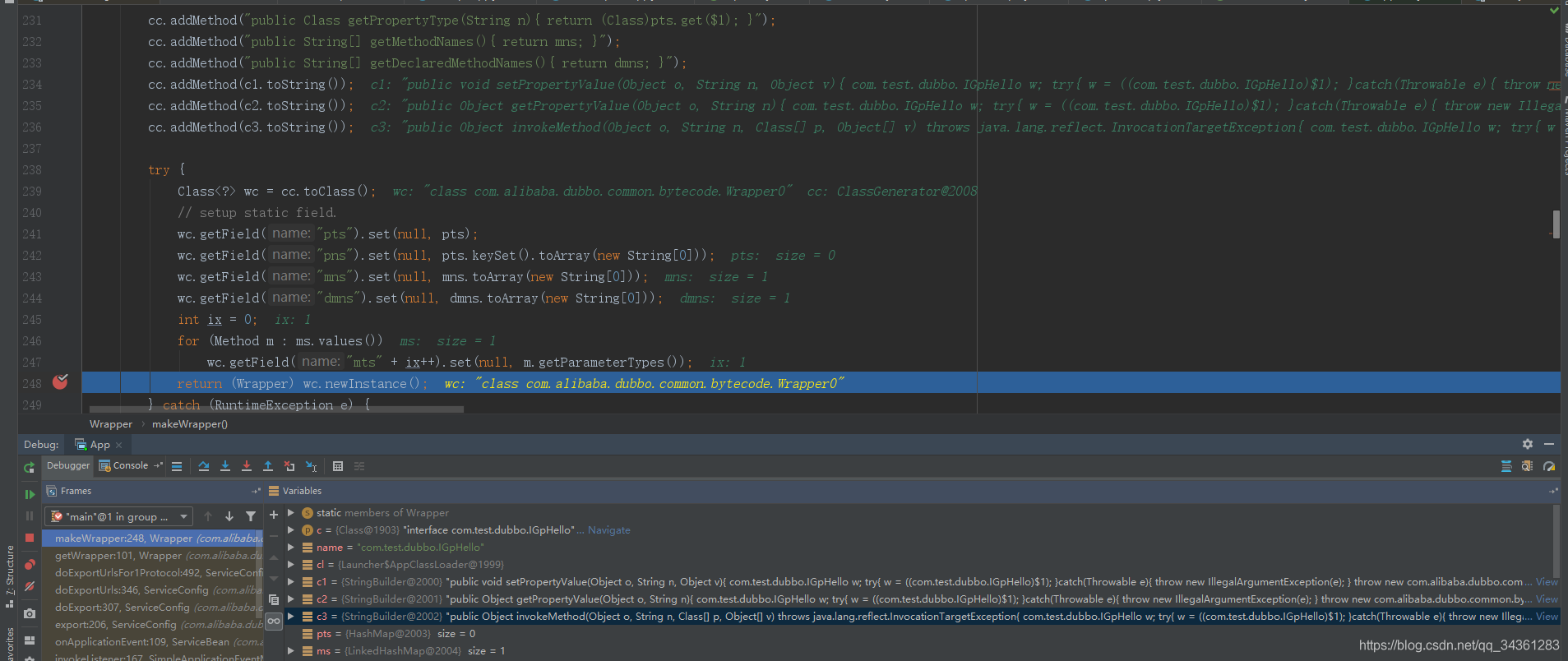The width and height of the screenshot is (1568, 661).
Task: Select next frame down arrow
Action: click(x=229, y=516)
